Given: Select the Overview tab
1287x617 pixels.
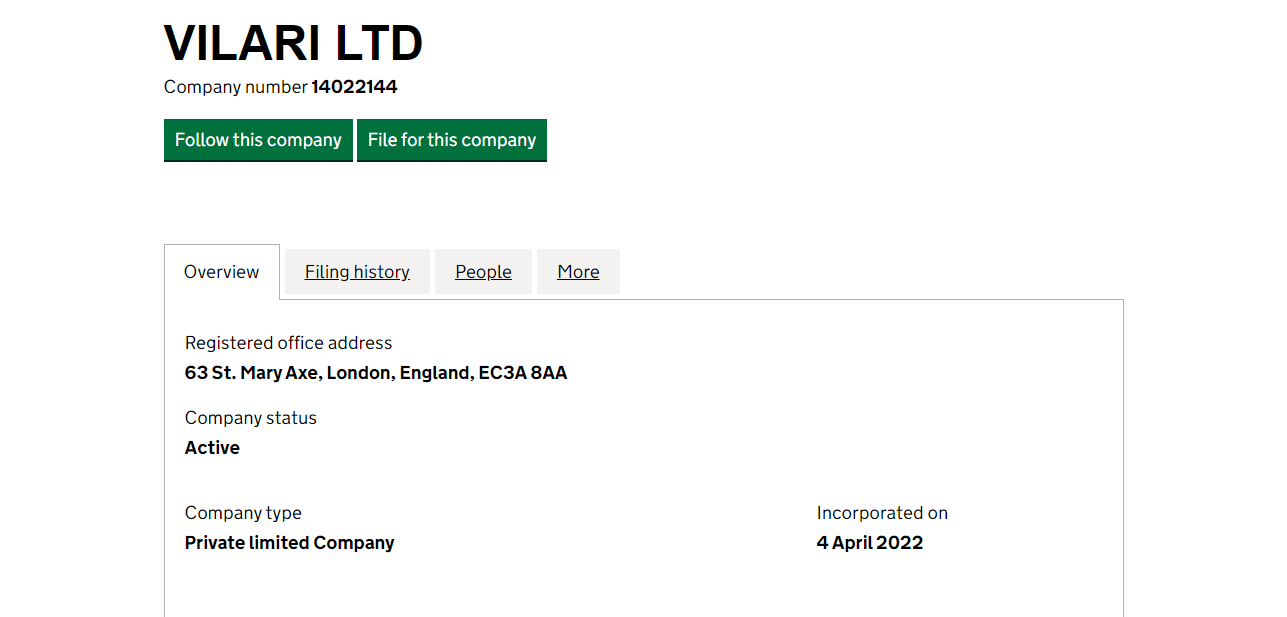Looking at the screenshot, I should (x=222, y=272).
